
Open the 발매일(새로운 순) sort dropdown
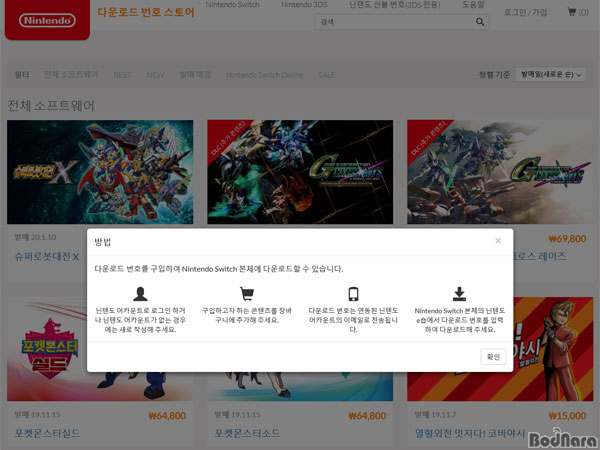click(551, 74)
